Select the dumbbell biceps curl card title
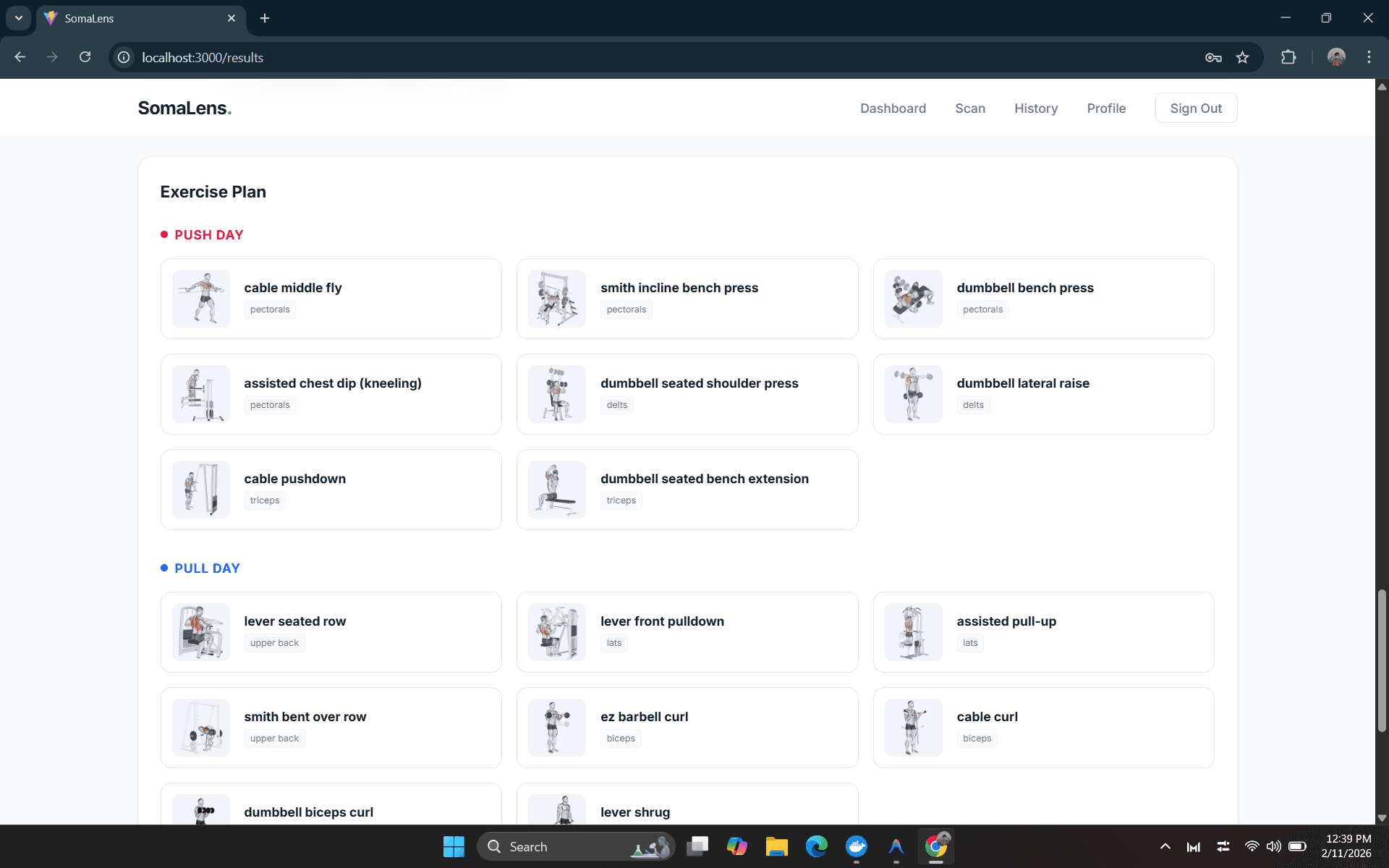This screenshot has height=868, width=1389. point(309,812)
